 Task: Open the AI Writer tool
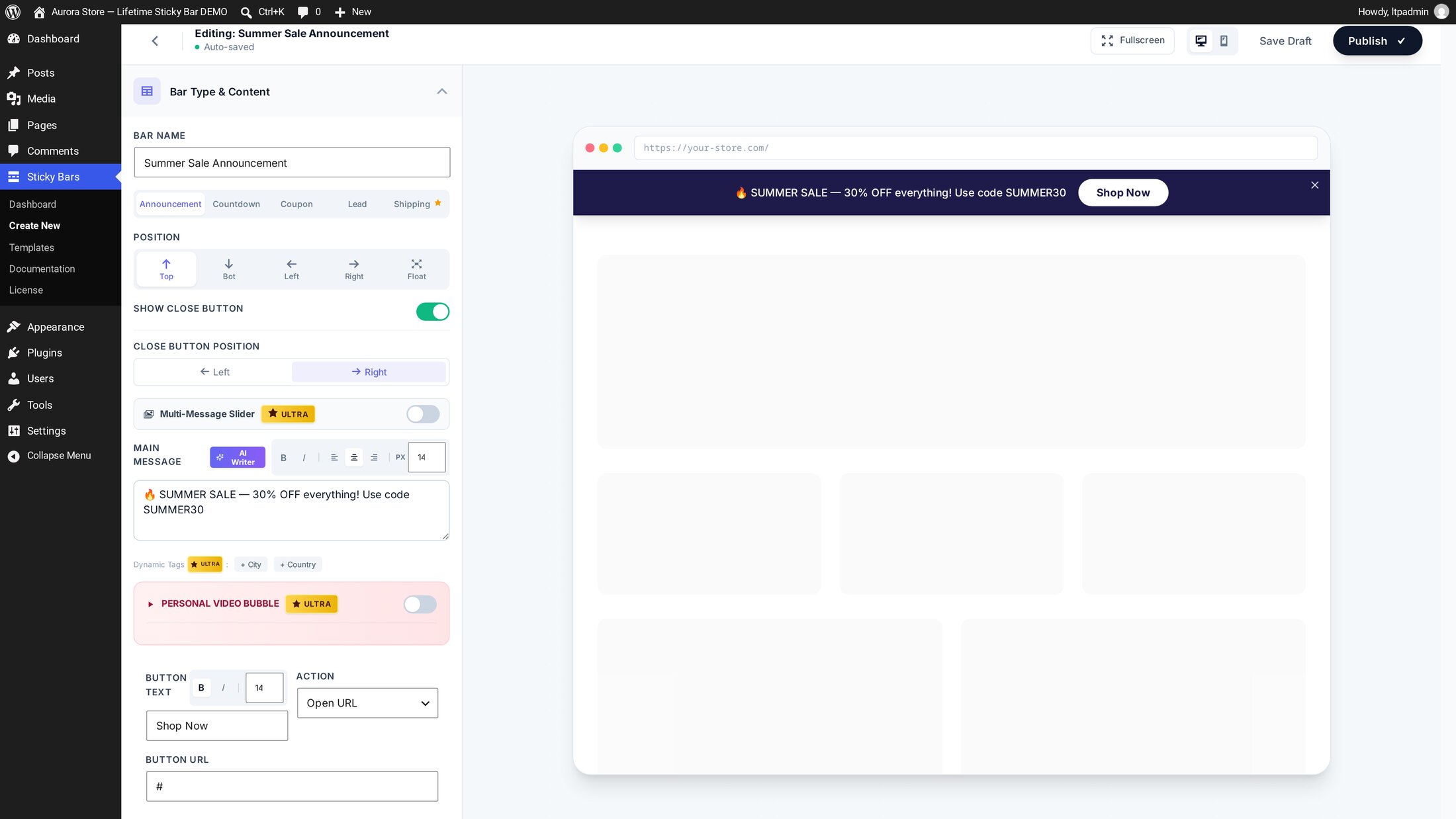[x=238, y=458]
